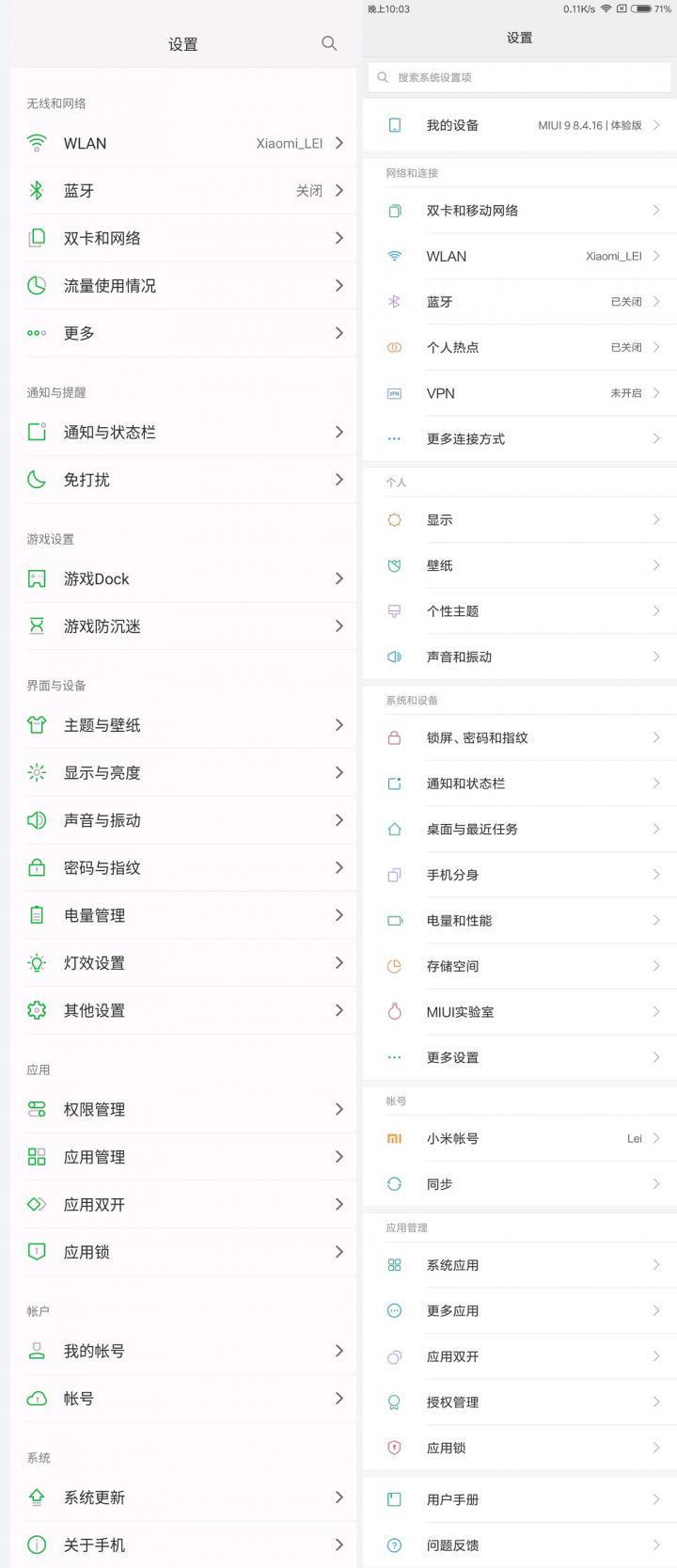Click the 锁屏、密码和指纹 red lock icon
This screenshot has width=677, height=1568.
(395, 738)
